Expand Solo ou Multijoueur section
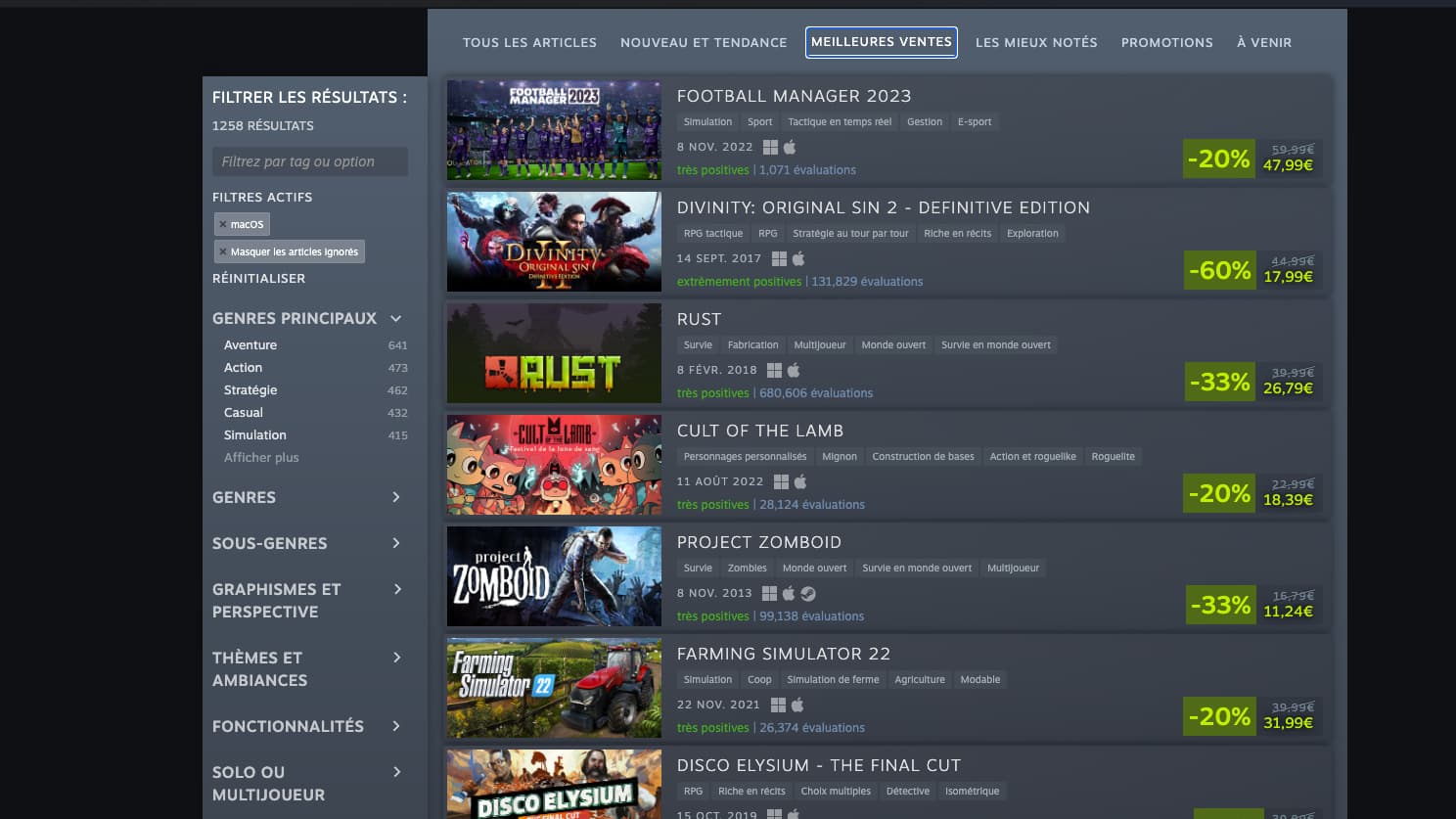This screenshot has width=1456, height=819. click(396, 772)
